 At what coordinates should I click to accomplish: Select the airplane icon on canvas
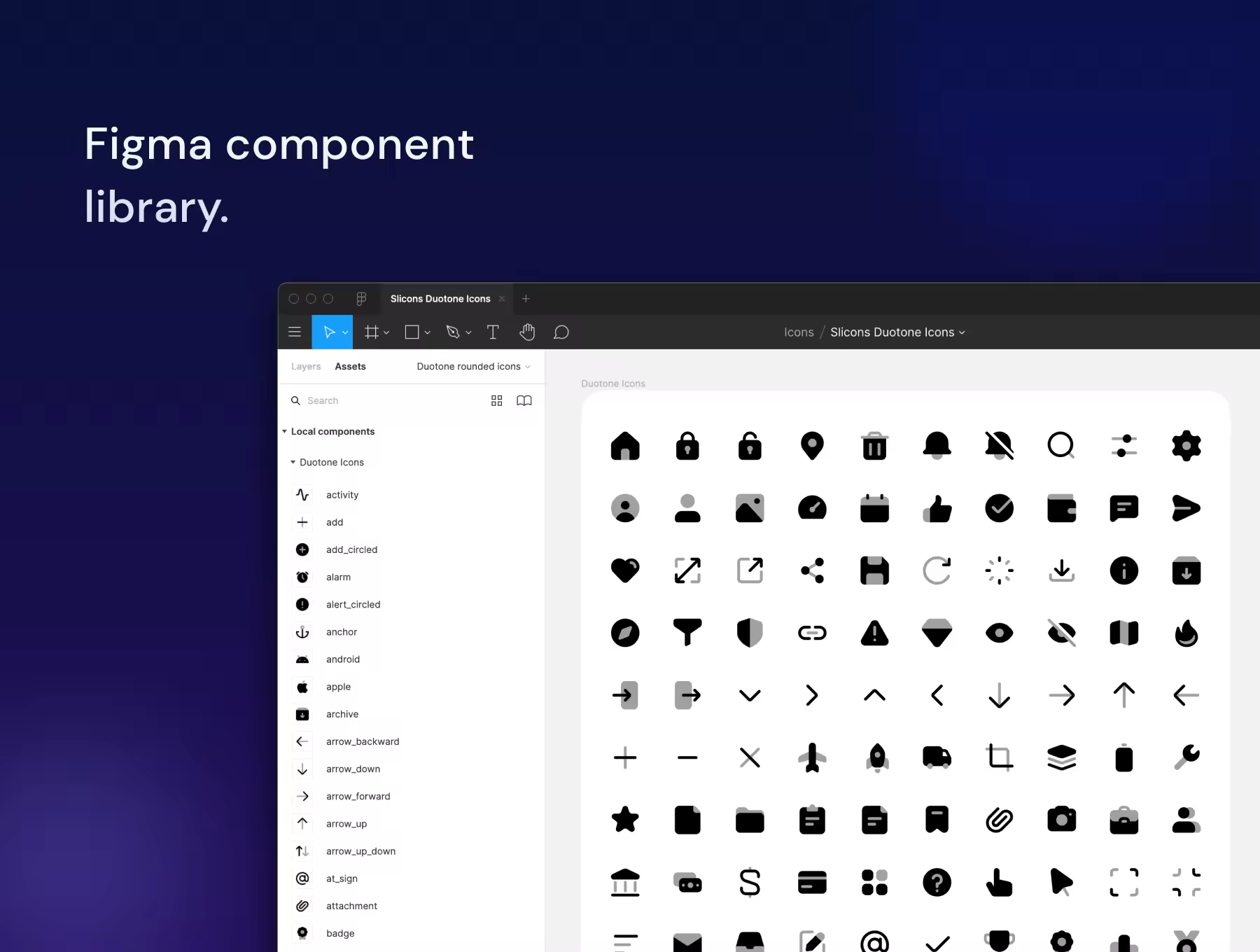coord(812,757)
